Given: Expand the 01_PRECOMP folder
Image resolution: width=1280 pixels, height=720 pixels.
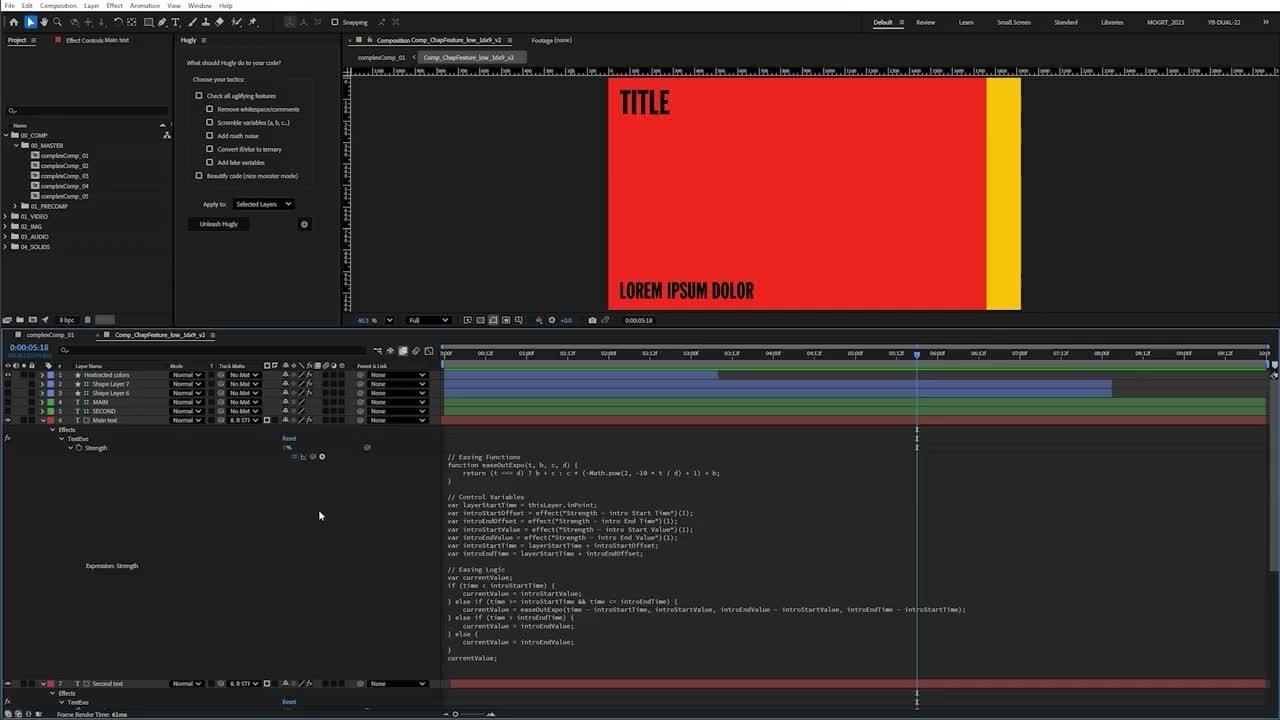Looking at the screenshot, I should tap(15, 206).
